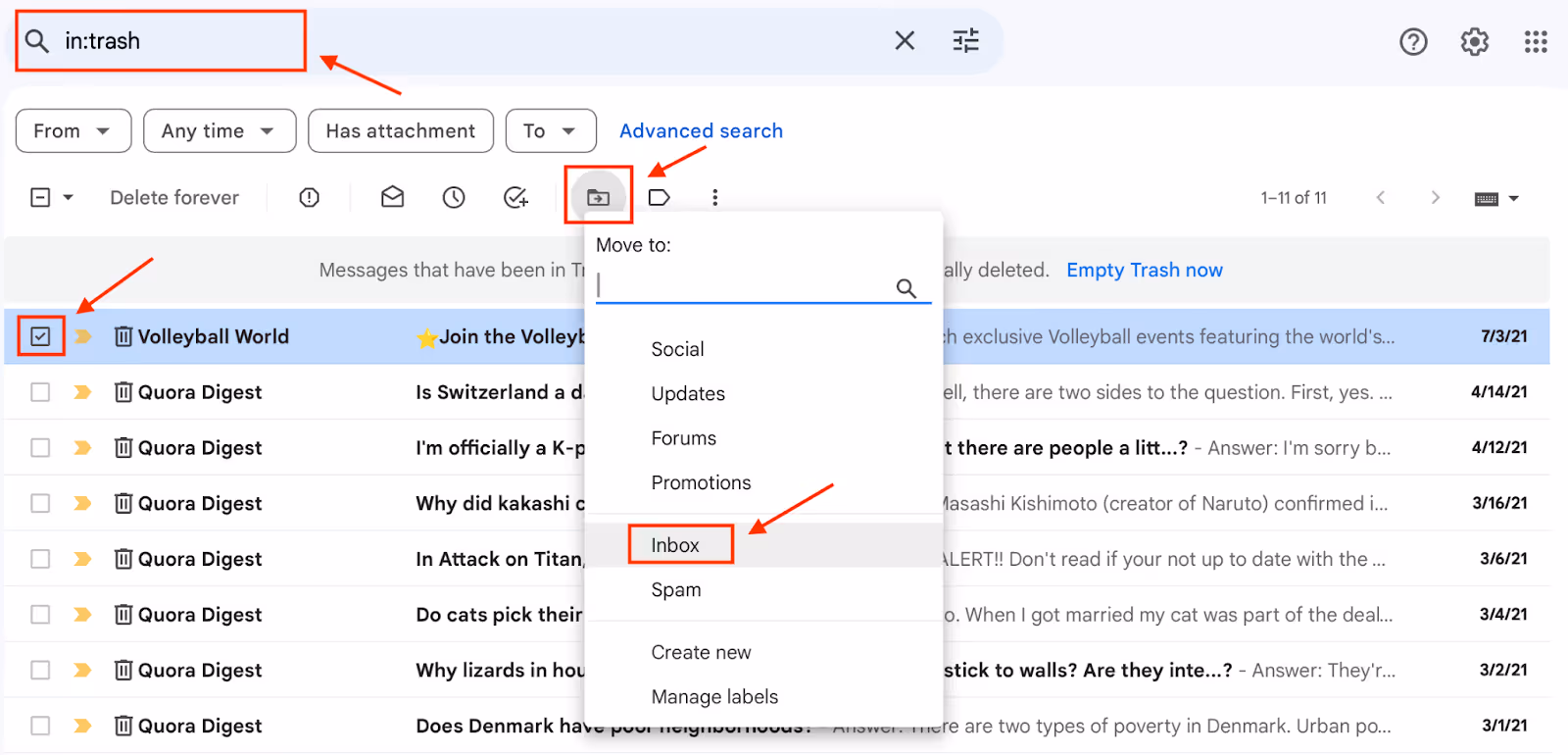The image size is (1568, 755).
Task: Click the Add to Tasks icon
Action: pyautogui.click(x=515, y=197)
